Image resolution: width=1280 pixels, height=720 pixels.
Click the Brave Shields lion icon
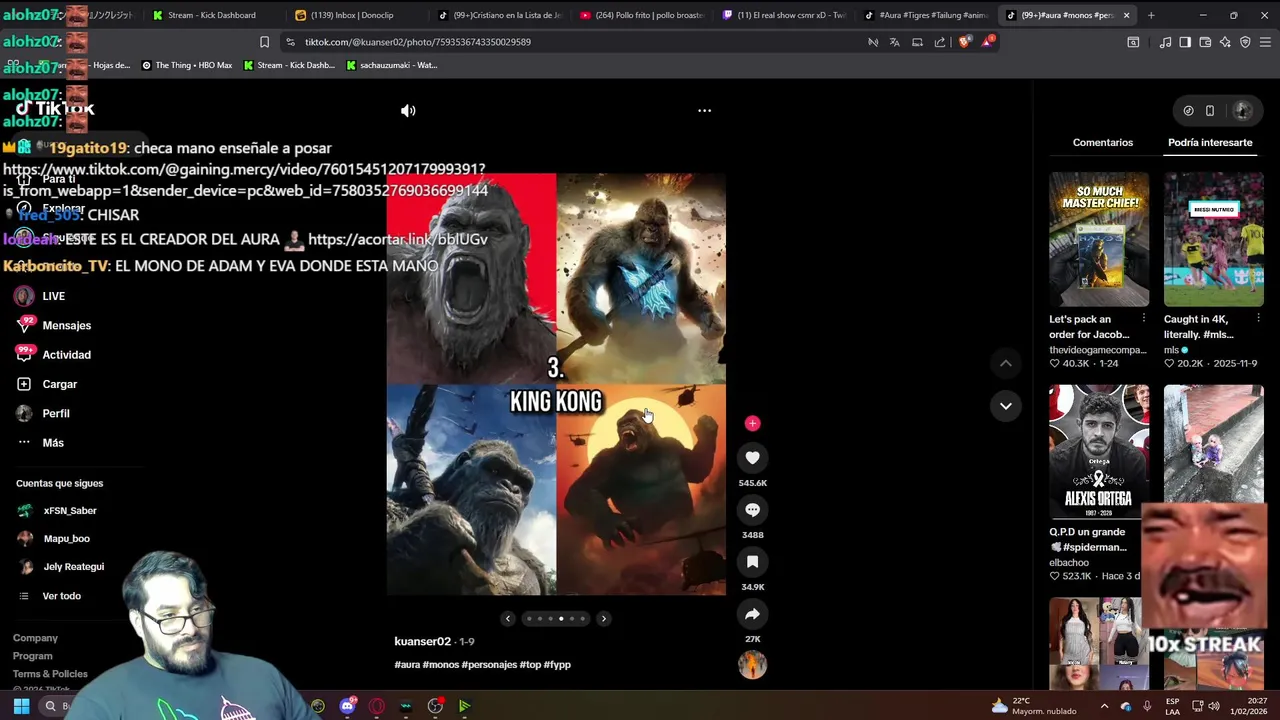click(x=965, y=42)
